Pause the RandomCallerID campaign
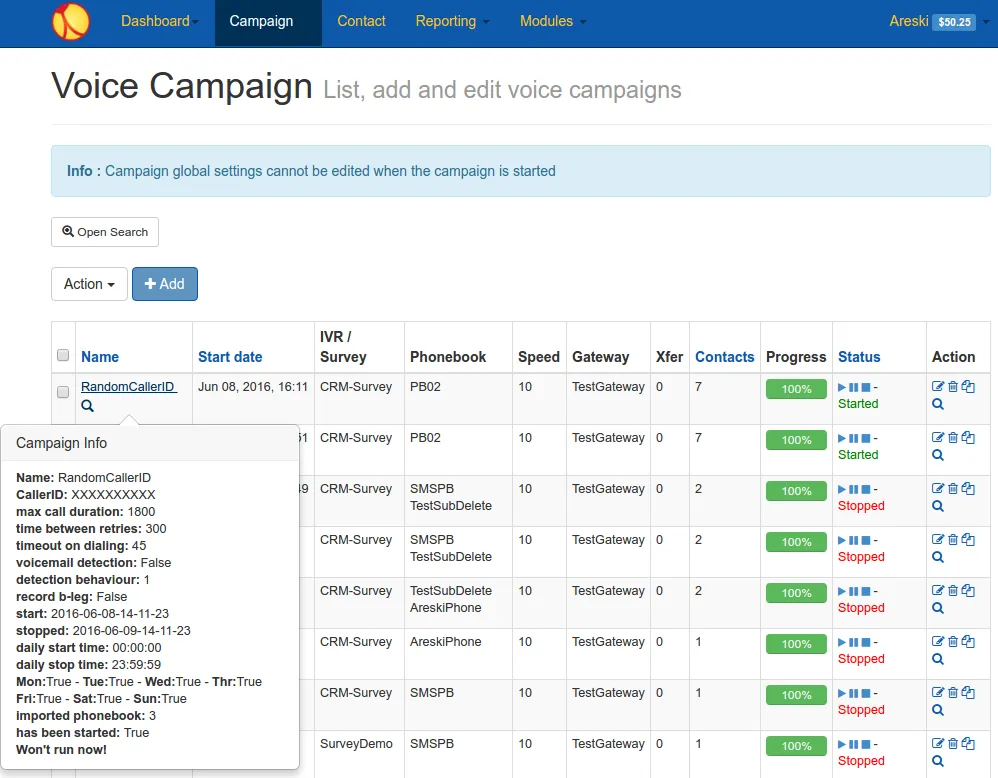The width and height of the screenshot is (998, 778). 854,387
